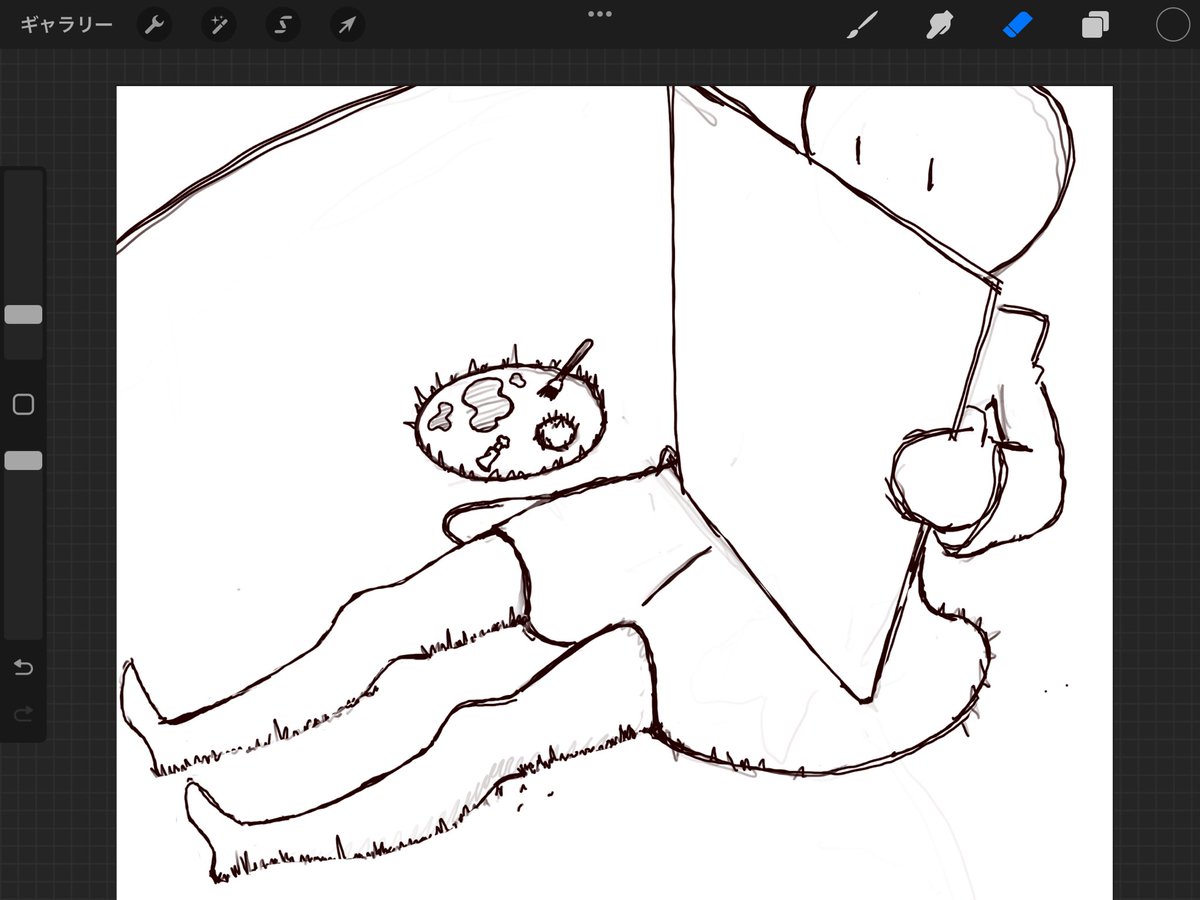Select the Smudge finger tool
The image size is (1200, 900).
click(x=938, y=25)
